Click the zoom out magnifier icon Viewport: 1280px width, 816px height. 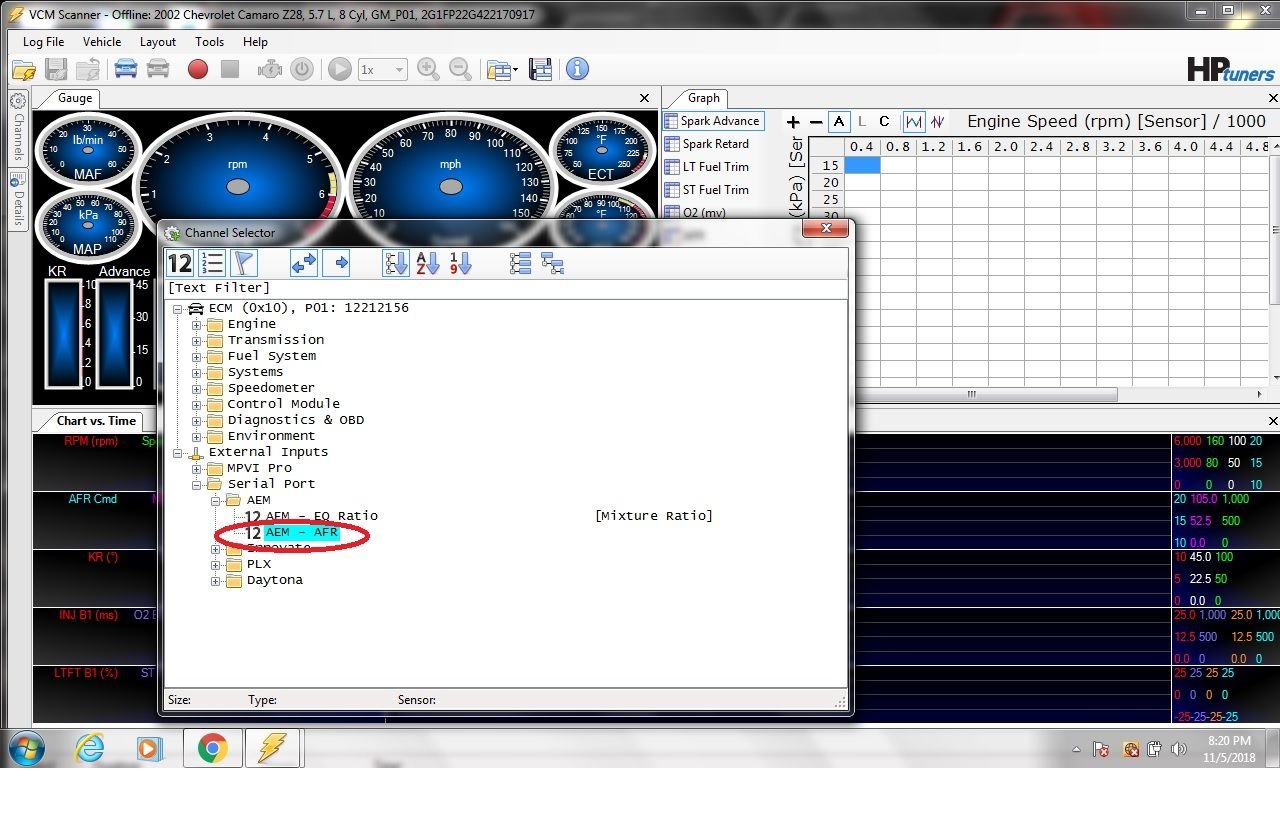click(460, 69)
